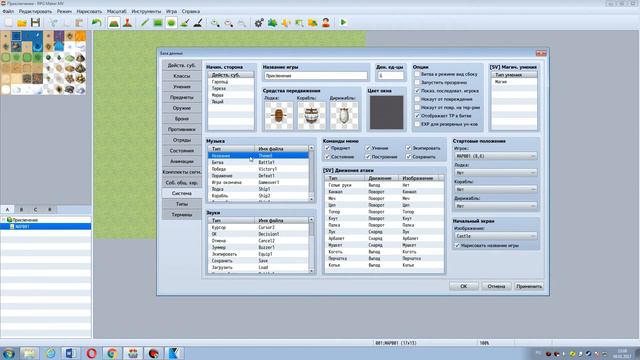This screenshot has width=640, height=360.
Task: Toggle EXP for reserve members checkbox
Action: [417, 124]
